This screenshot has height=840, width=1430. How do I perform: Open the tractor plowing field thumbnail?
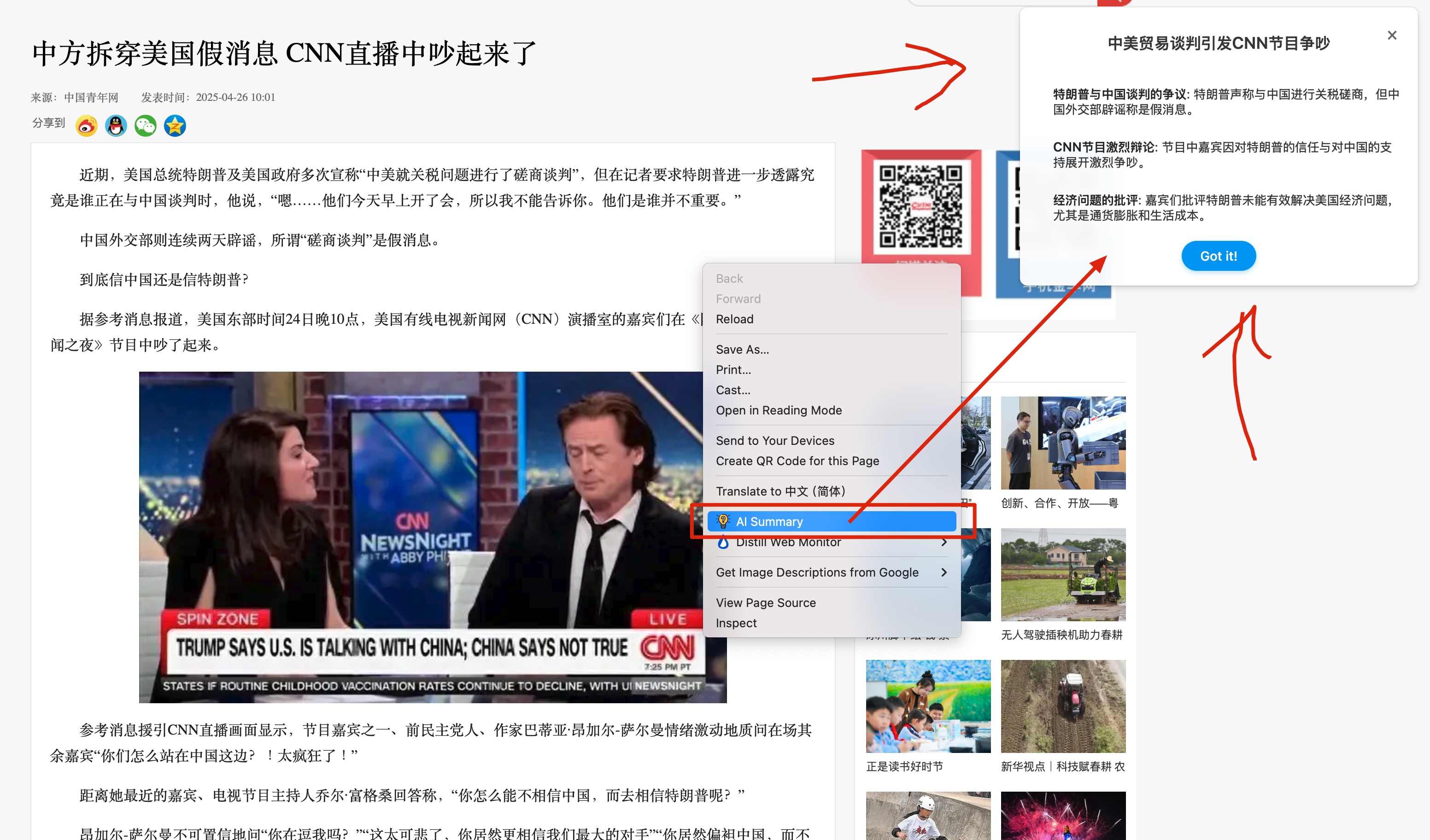point(1063,706)
